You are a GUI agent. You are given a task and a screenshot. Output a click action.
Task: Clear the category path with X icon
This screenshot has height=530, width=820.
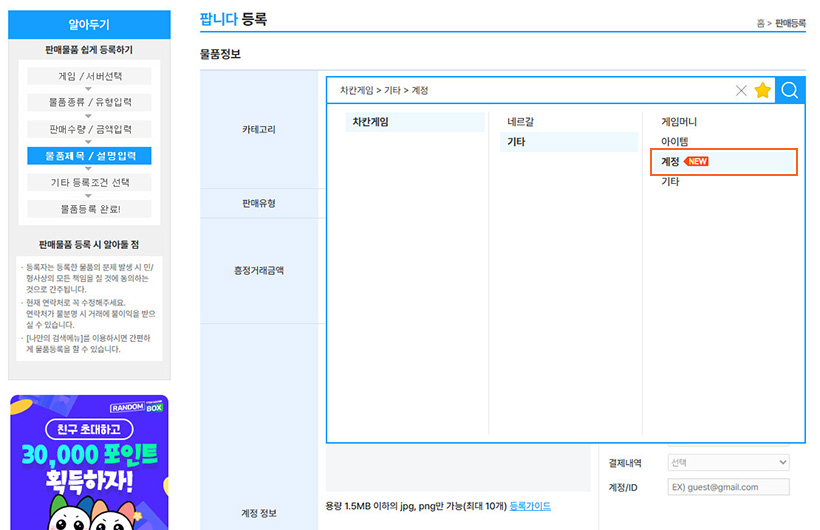741,91
